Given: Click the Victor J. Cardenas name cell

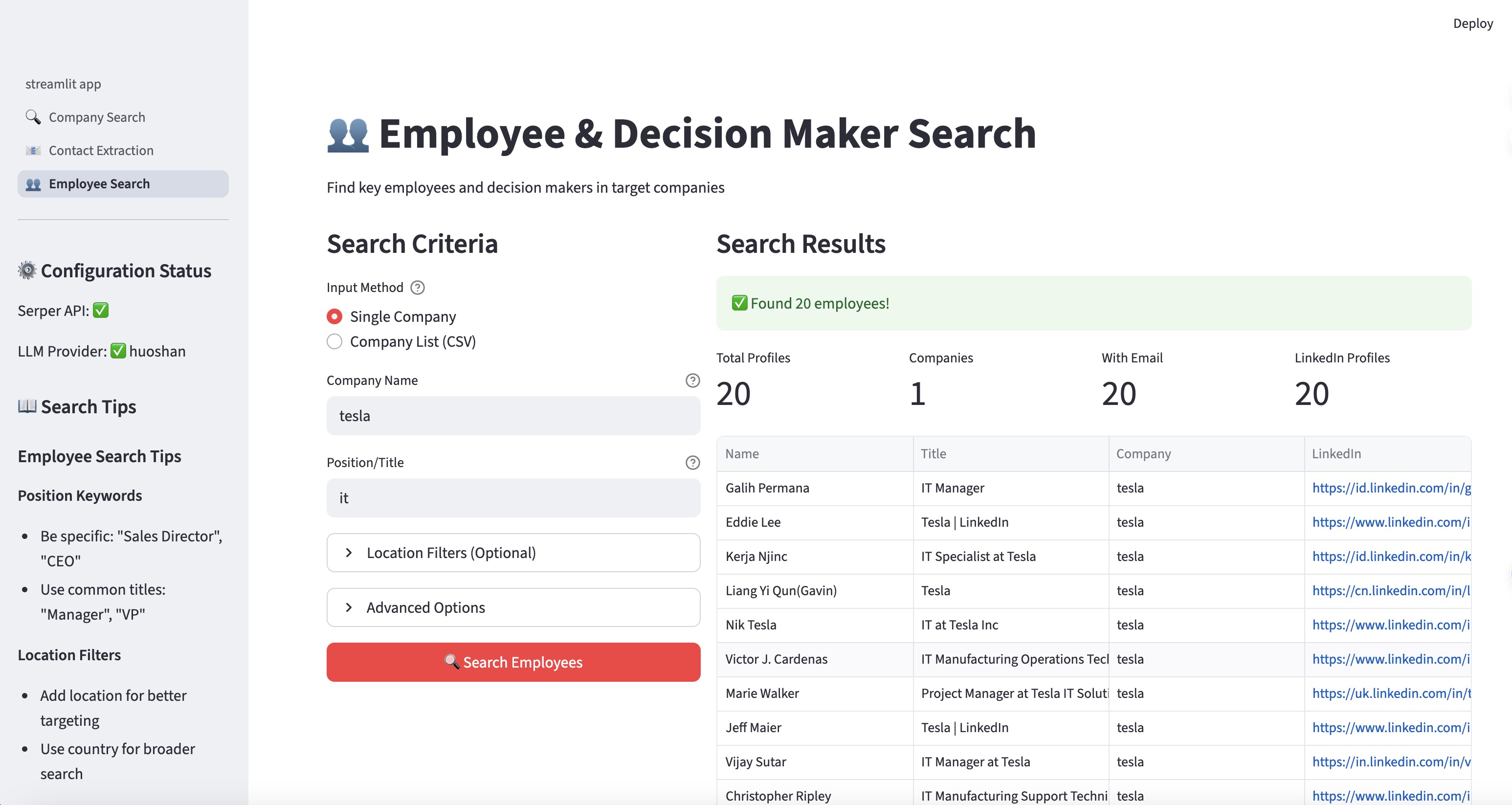Looking at the screenshot, I should pos(815,659).
